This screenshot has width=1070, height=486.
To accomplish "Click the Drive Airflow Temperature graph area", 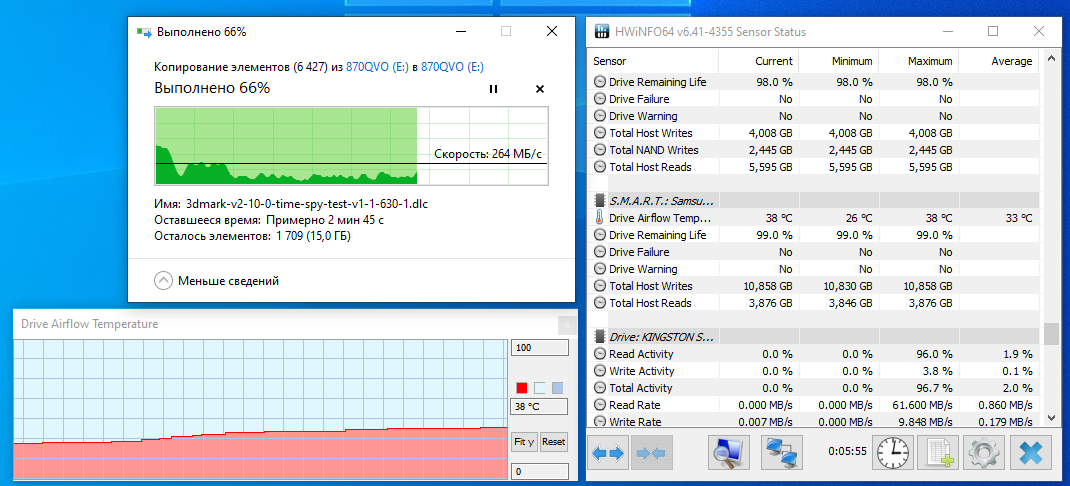I will [259, 410].
